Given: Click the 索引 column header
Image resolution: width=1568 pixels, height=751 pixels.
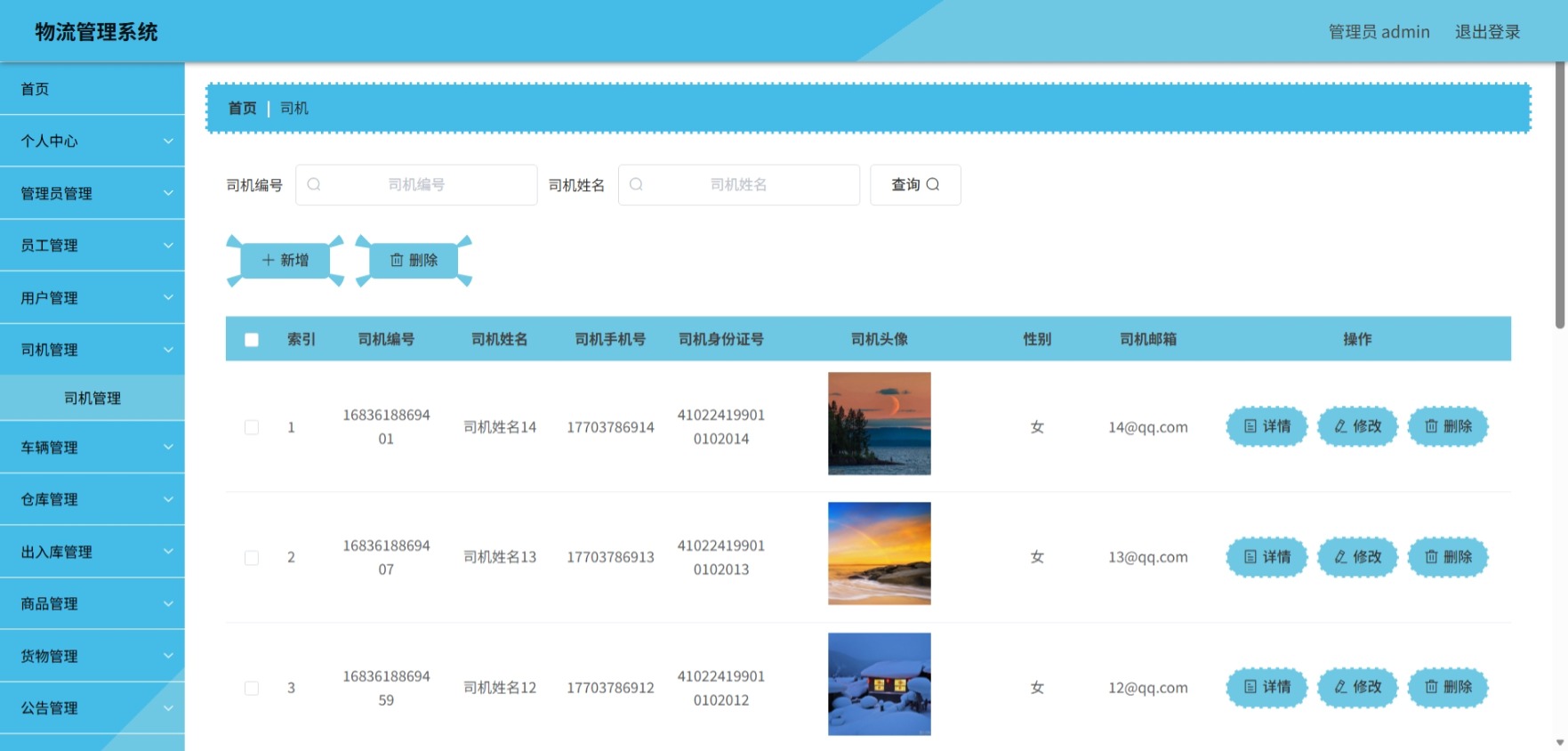Looking at the screenshot, I should 302,339.
